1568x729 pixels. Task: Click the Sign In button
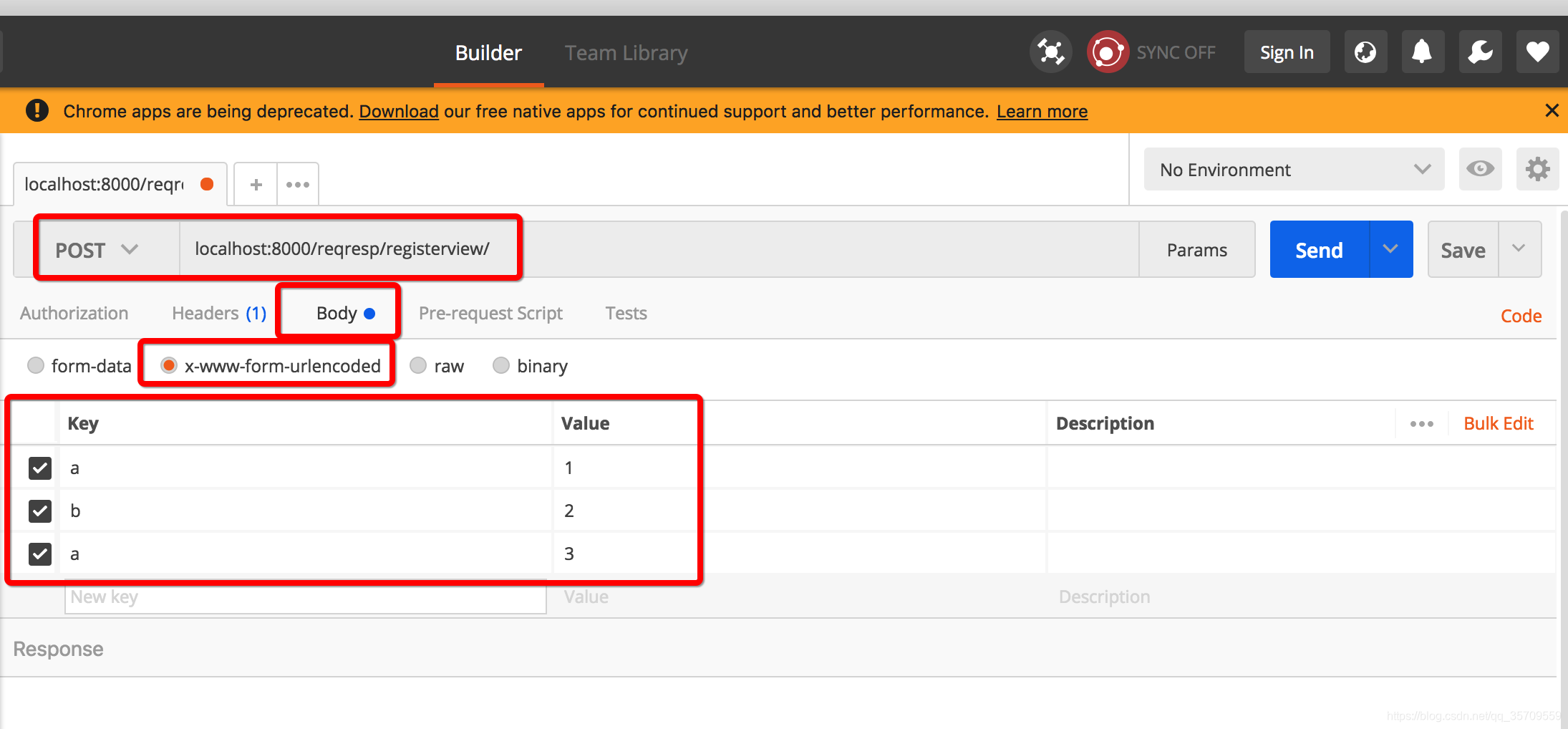tap(1287, 52)
